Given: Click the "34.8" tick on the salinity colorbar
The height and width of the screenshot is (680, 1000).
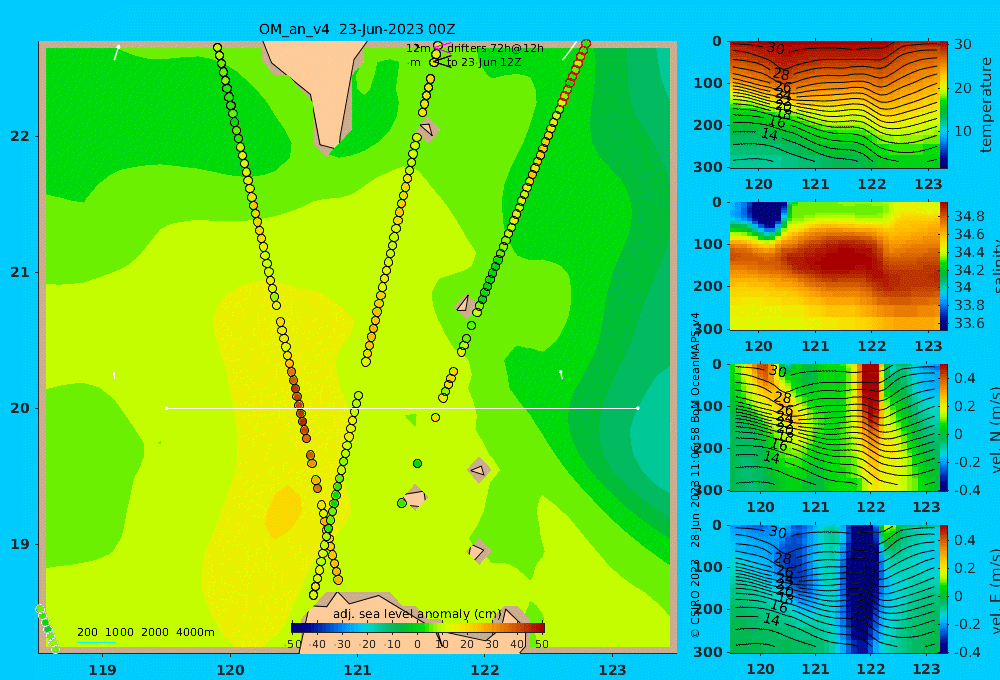Looking at the screenshot, I should click(x=969, y=216).
